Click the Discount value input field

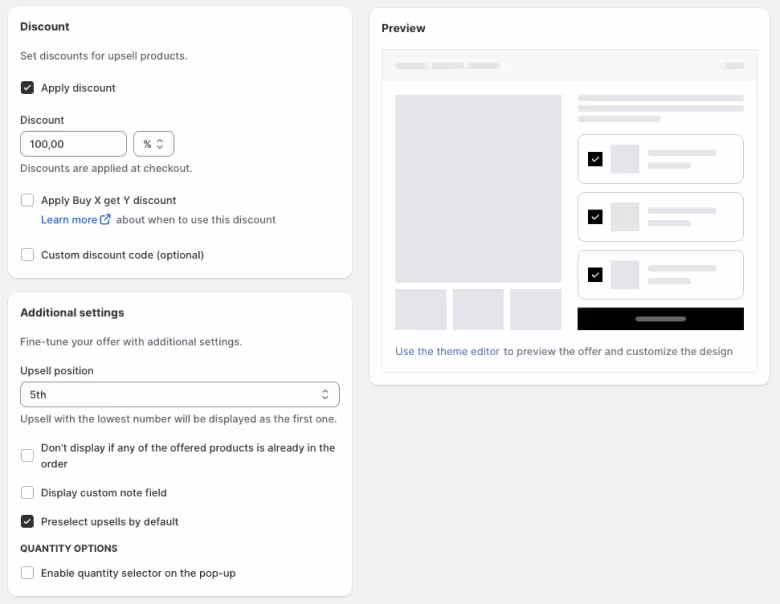[x=74, y=144]
